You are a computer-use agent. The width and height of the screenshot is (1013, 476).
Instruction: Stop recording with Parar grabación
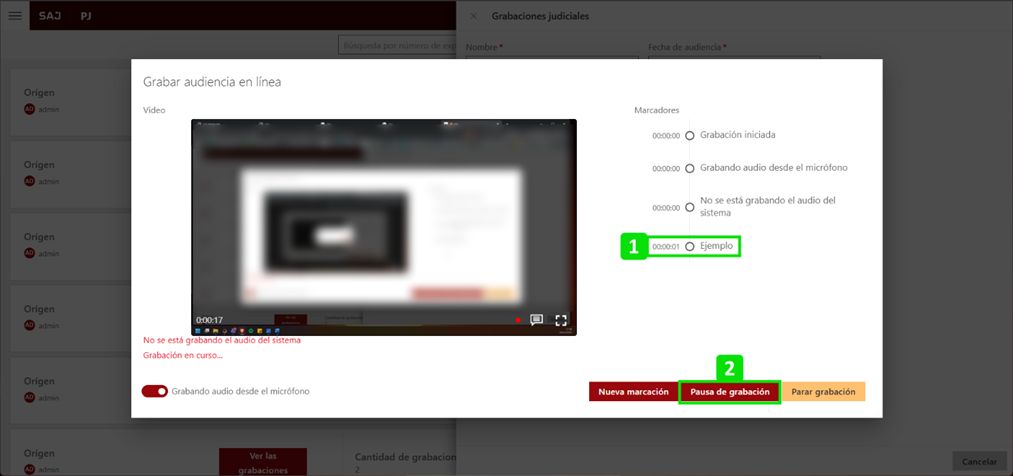(822, 392)
